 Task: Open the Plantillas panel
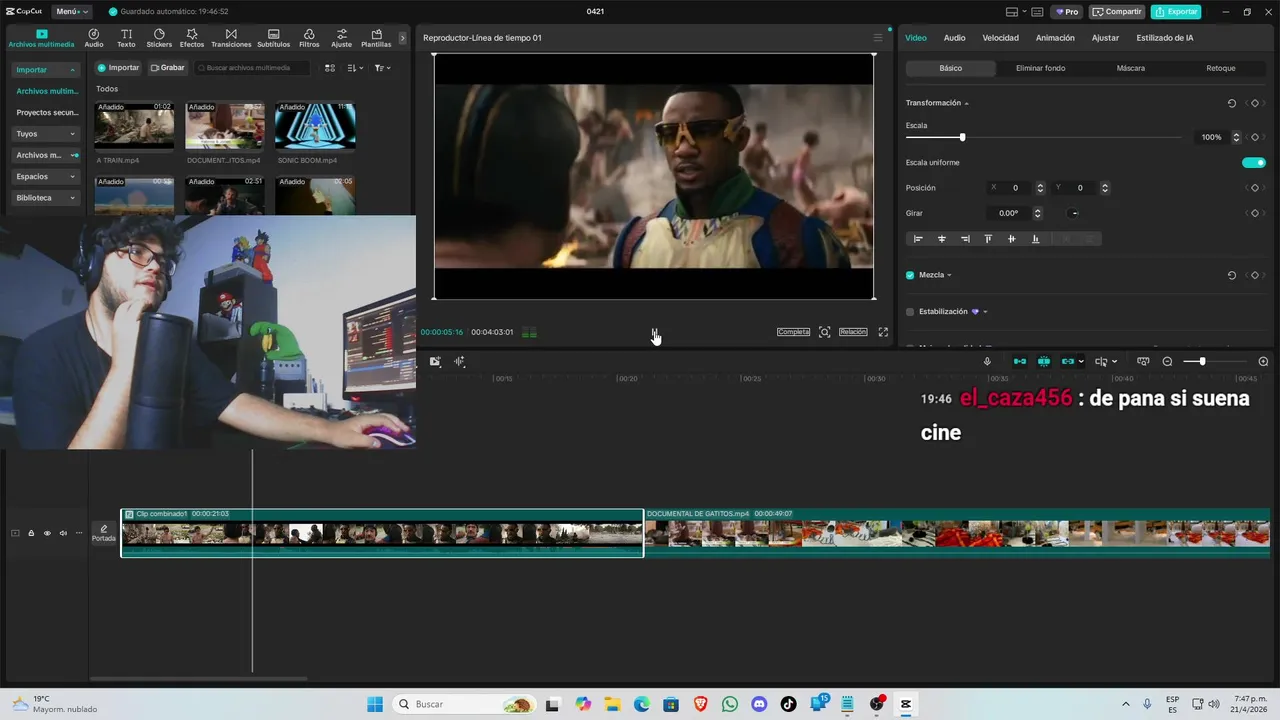376,38
